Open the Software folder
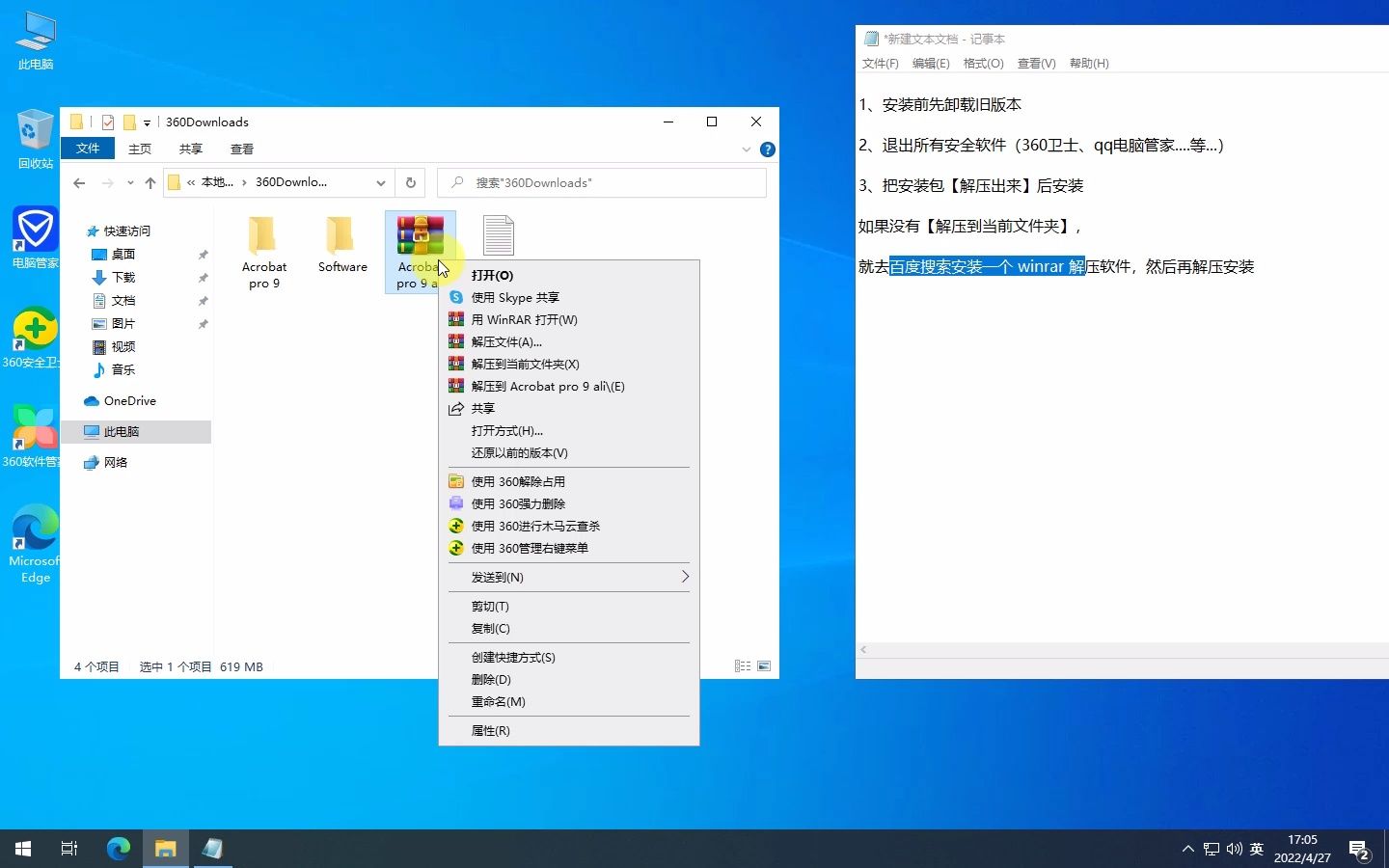 click(x=342, y=241)
